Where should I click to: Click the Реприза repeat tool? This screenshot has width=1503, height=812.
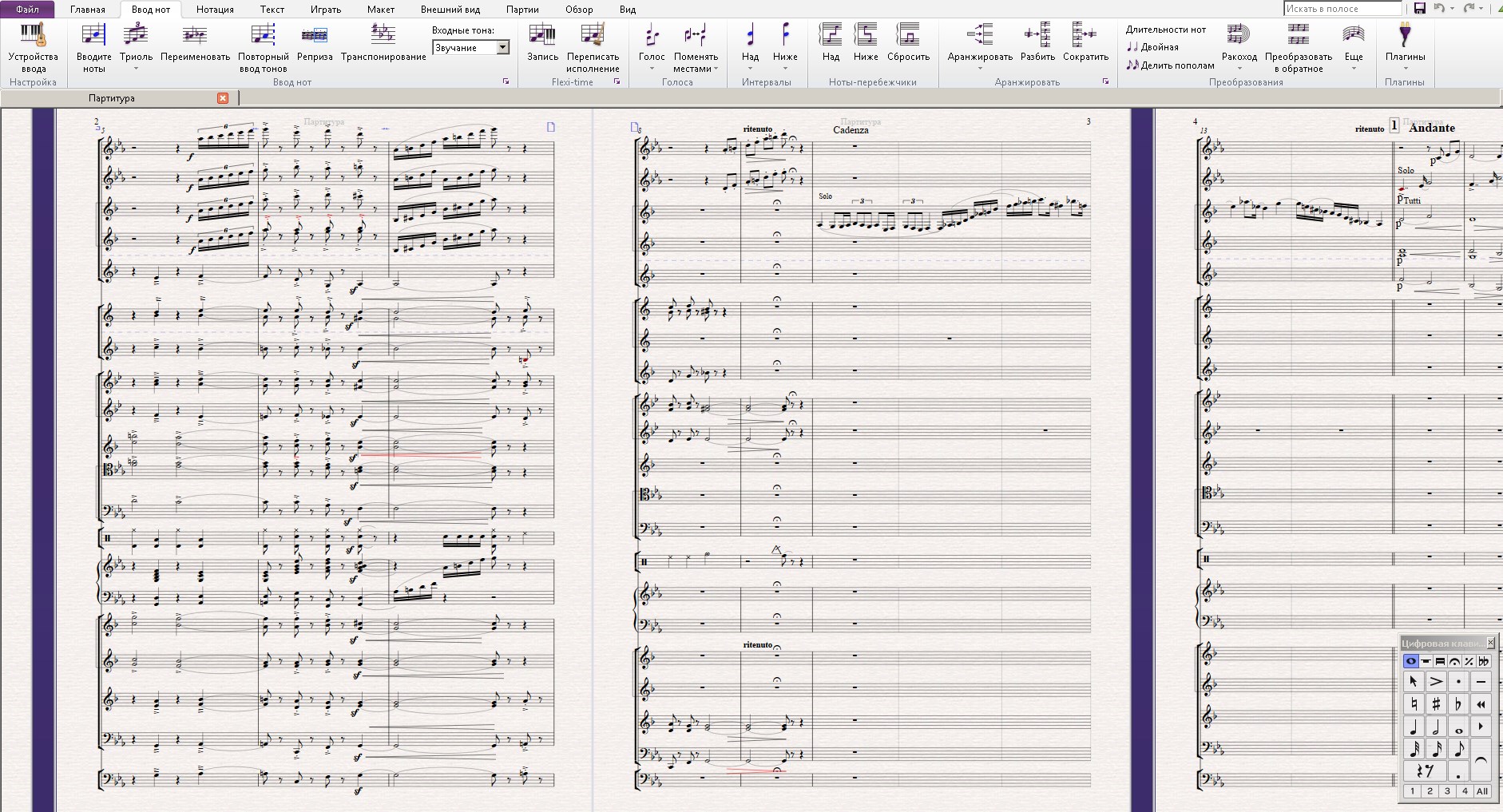(x=315, y=44)
